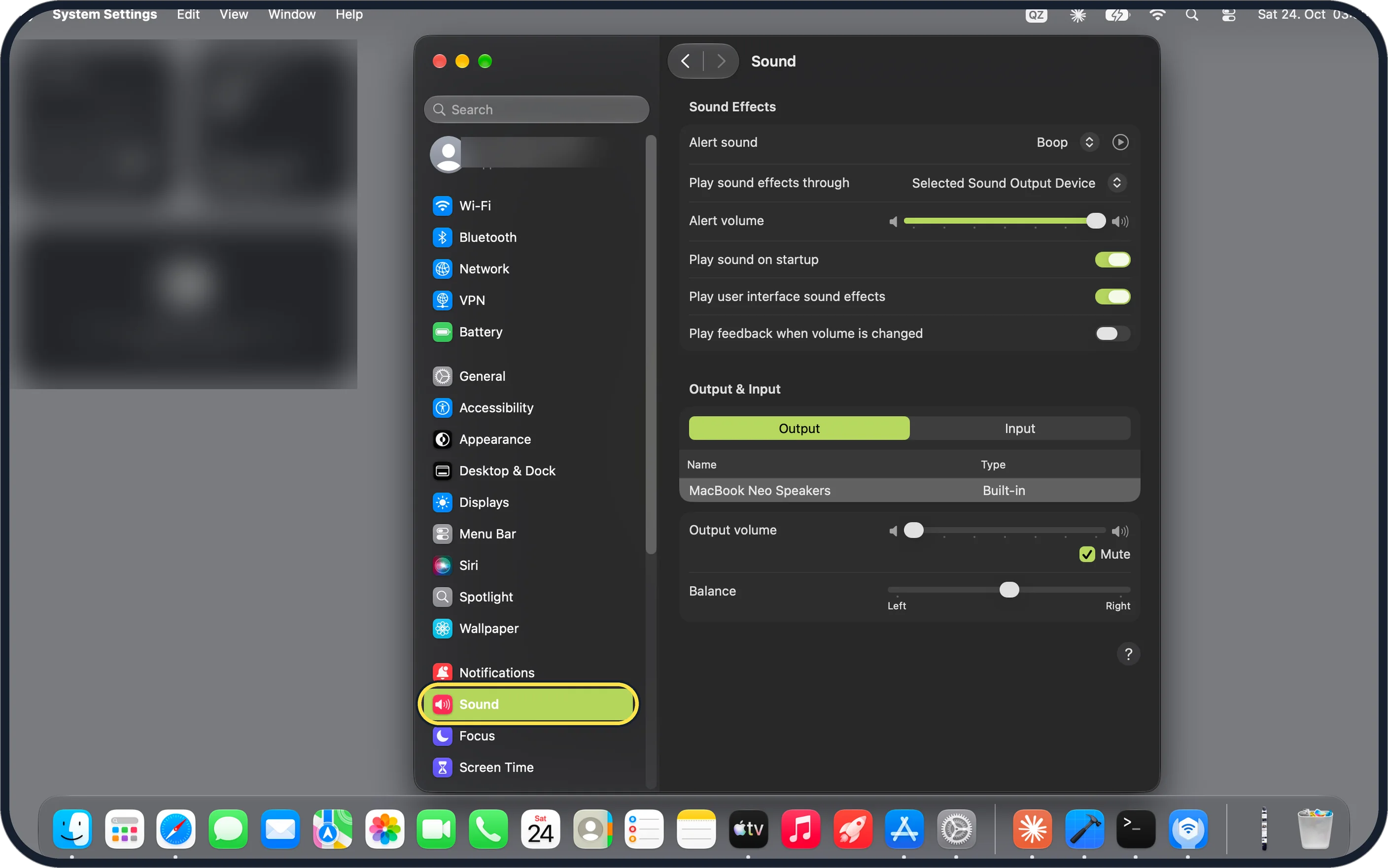Select Accessibility in the sidebar
Image resolution: width=1388 pixels, height=868 pixels.
528,407
